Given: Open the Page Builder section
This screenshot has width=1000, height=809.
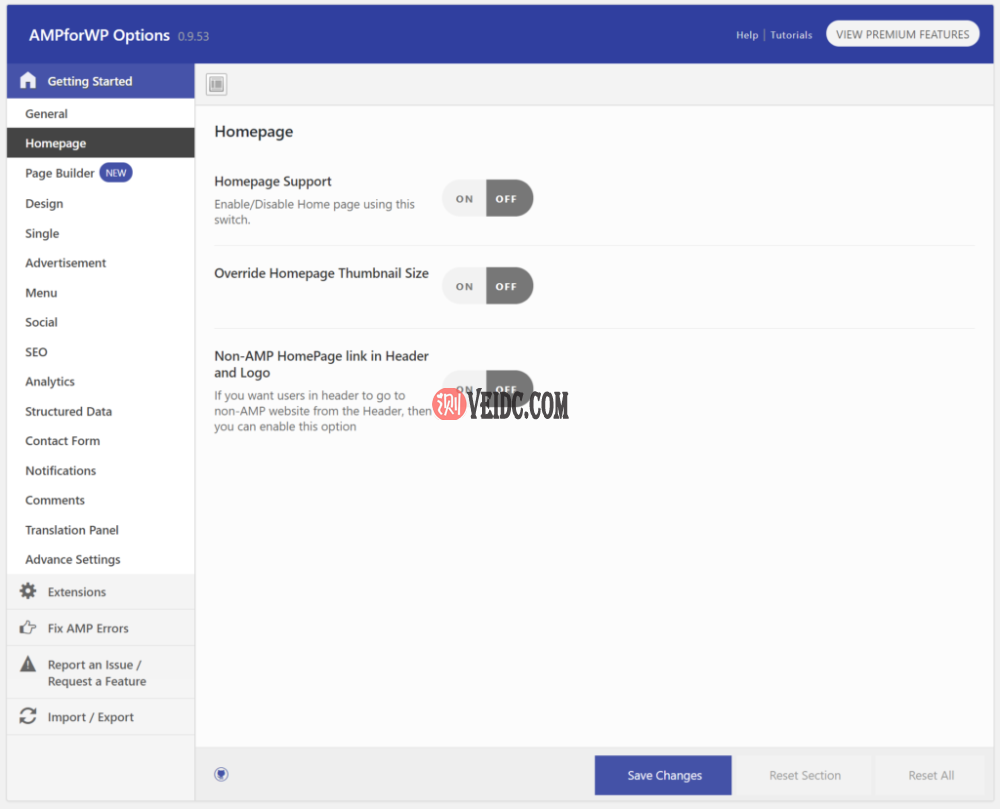Looking at the screenshot, I should (x=101, y=173).
